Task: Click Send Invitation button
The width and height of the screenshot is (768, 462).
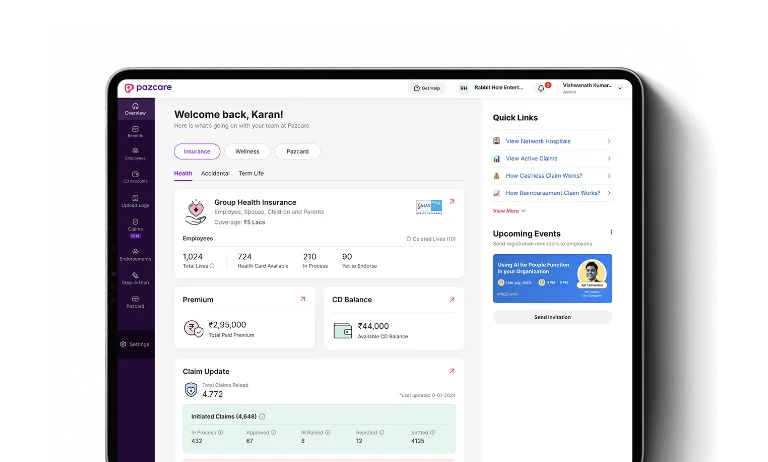Action: point(552,317)
